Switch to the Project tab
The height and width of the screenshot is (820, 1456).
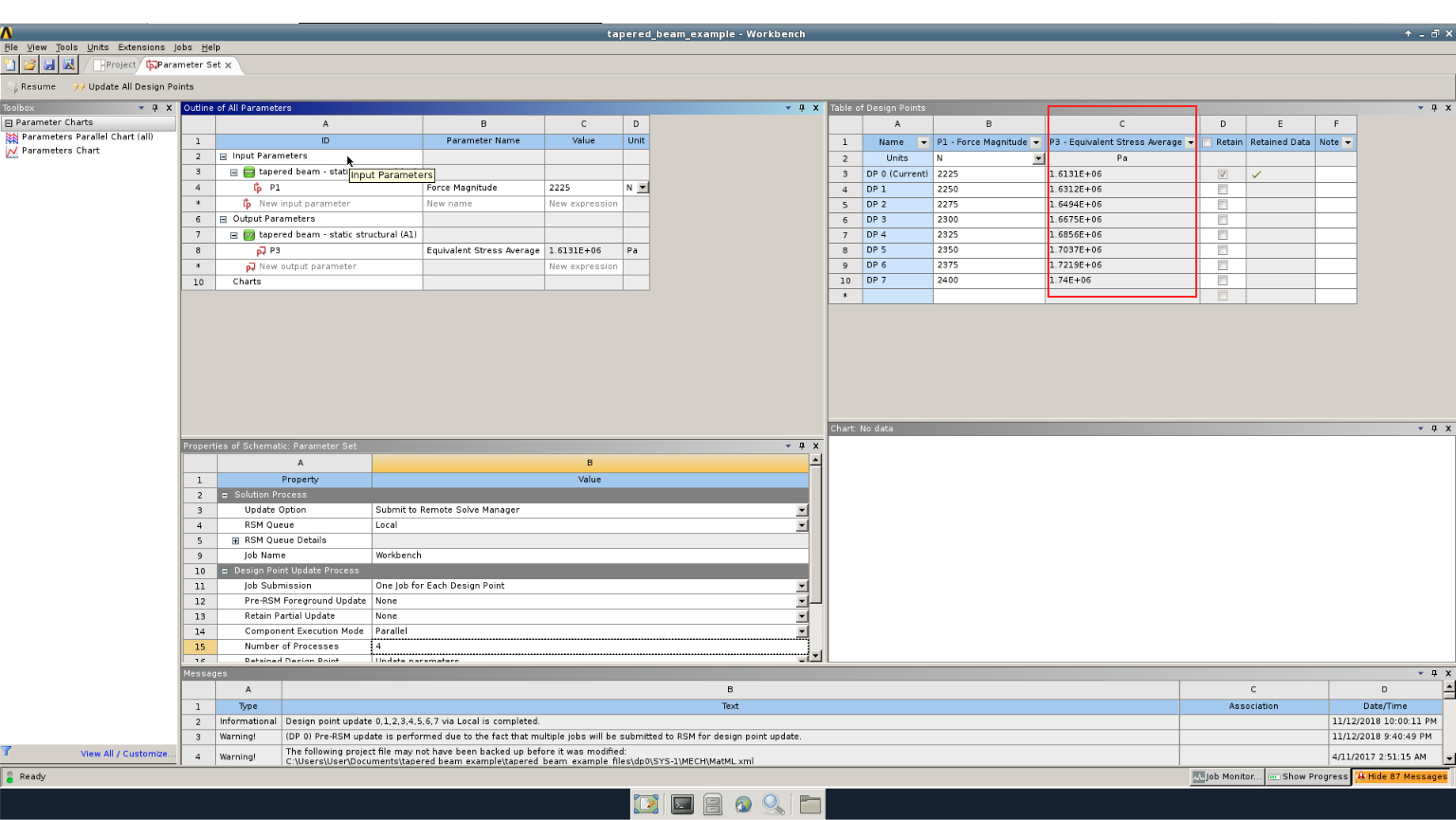click(x=114, y=65)
